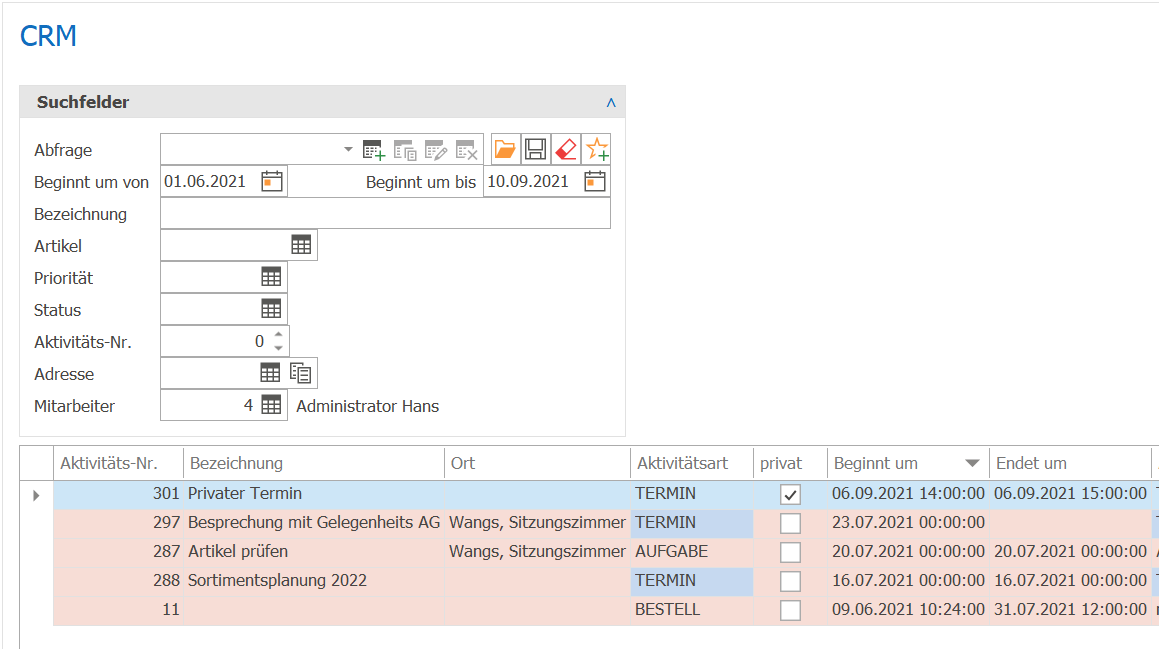Open saved search with folder icon
This screenshot has width=1159, height=649.
(505, 149)
